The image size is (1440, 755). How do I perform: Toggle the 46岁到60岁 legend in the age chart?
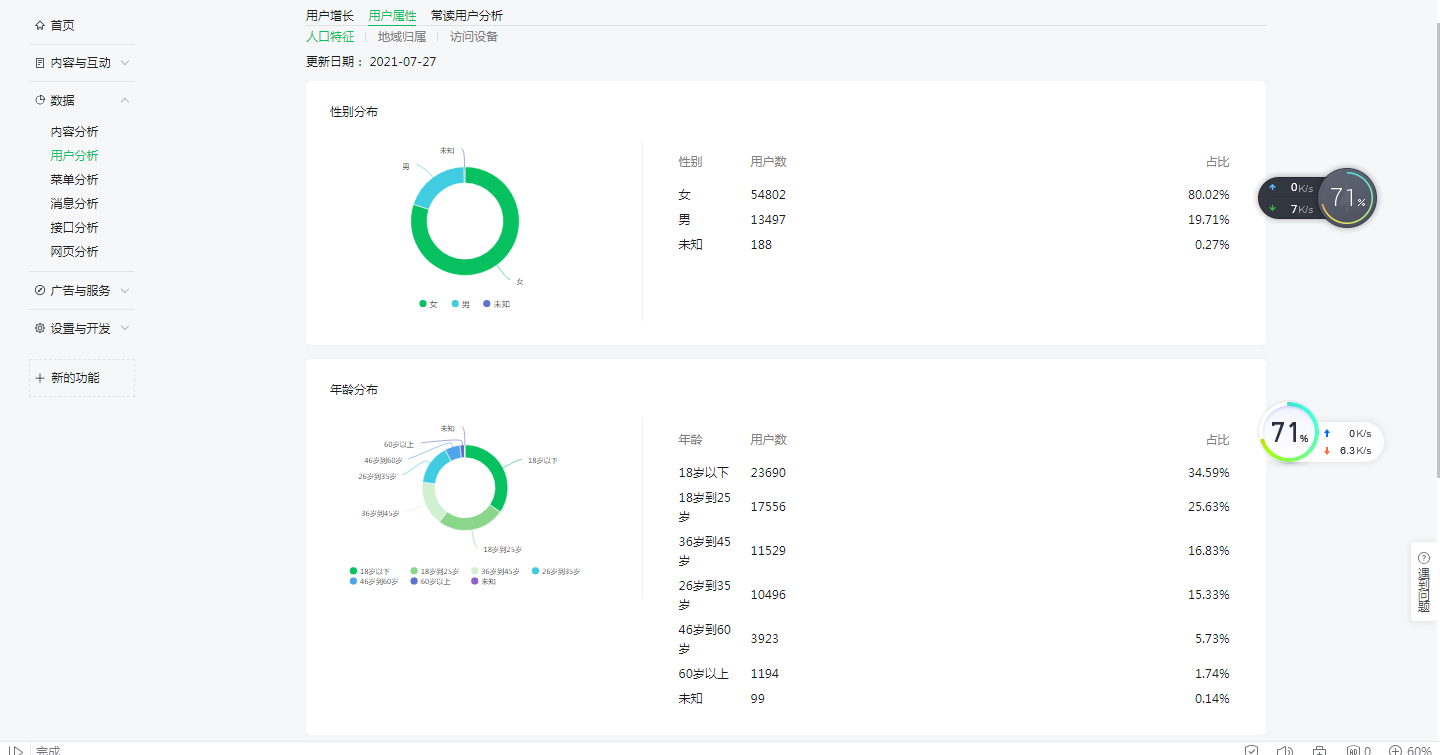pos(374,581)
